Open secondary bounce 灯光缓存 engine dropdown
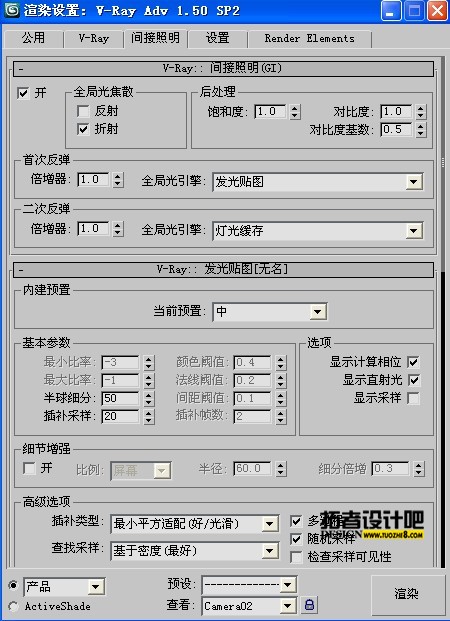Image resolution: width=450 pixels, height=621 pixels. pyautogui.click(x=318, y=230)
